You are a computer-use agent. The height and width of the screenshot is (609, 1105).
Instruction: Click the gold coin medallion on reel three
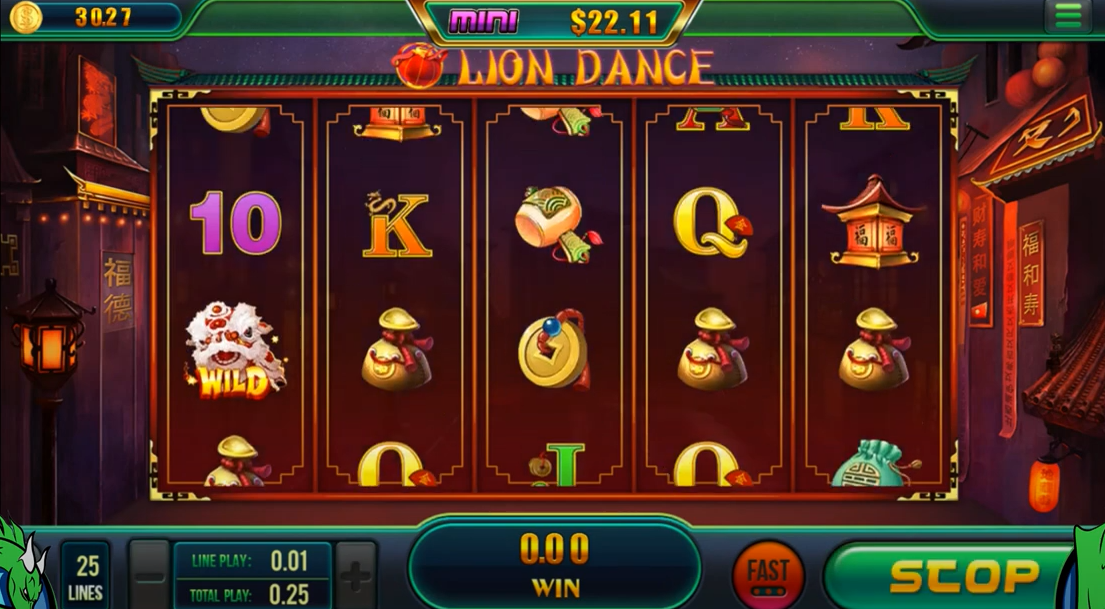[555, 351]
